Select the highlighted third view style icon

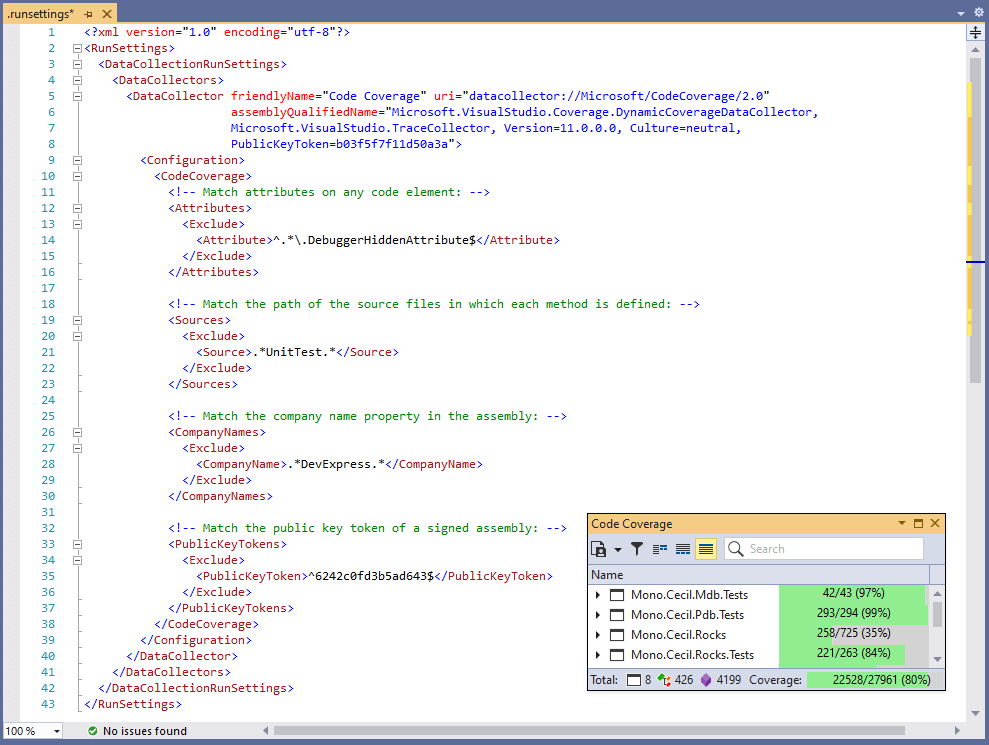(x=704, y=548)
